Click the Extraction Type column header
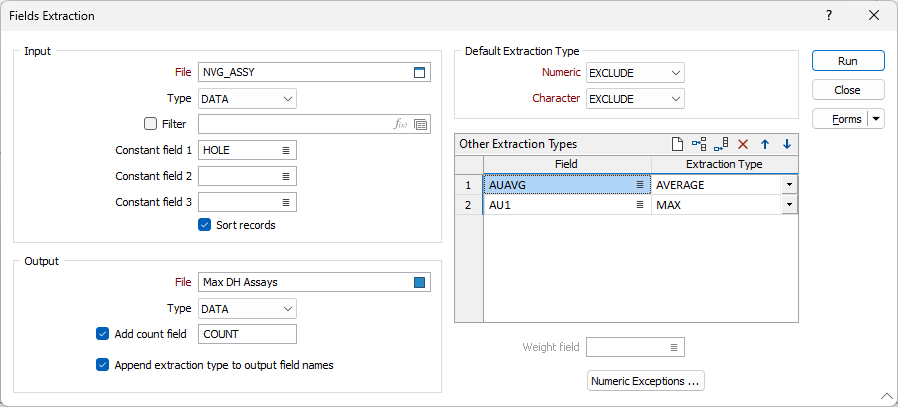Screen dimensions: 898x407 tap(724, 164)
